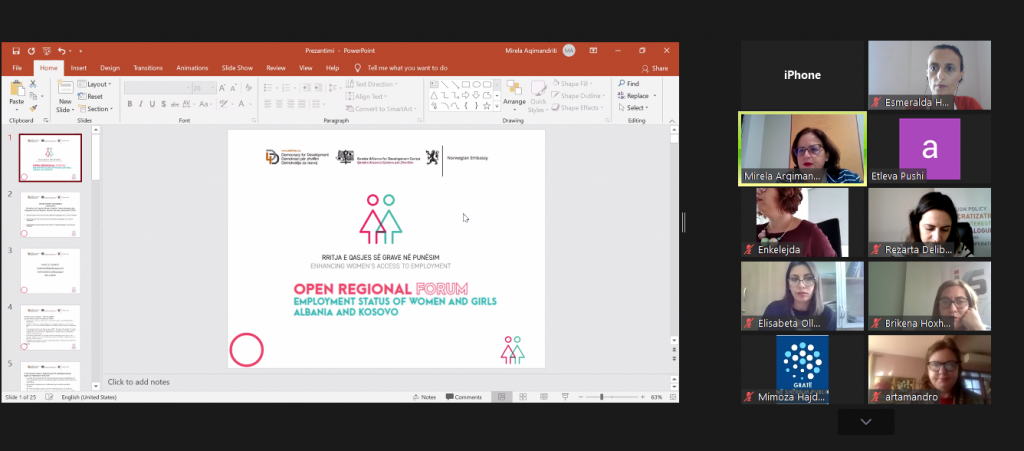Click the spell check icon in status bar

pyautogui.click(x=50, y=397)
